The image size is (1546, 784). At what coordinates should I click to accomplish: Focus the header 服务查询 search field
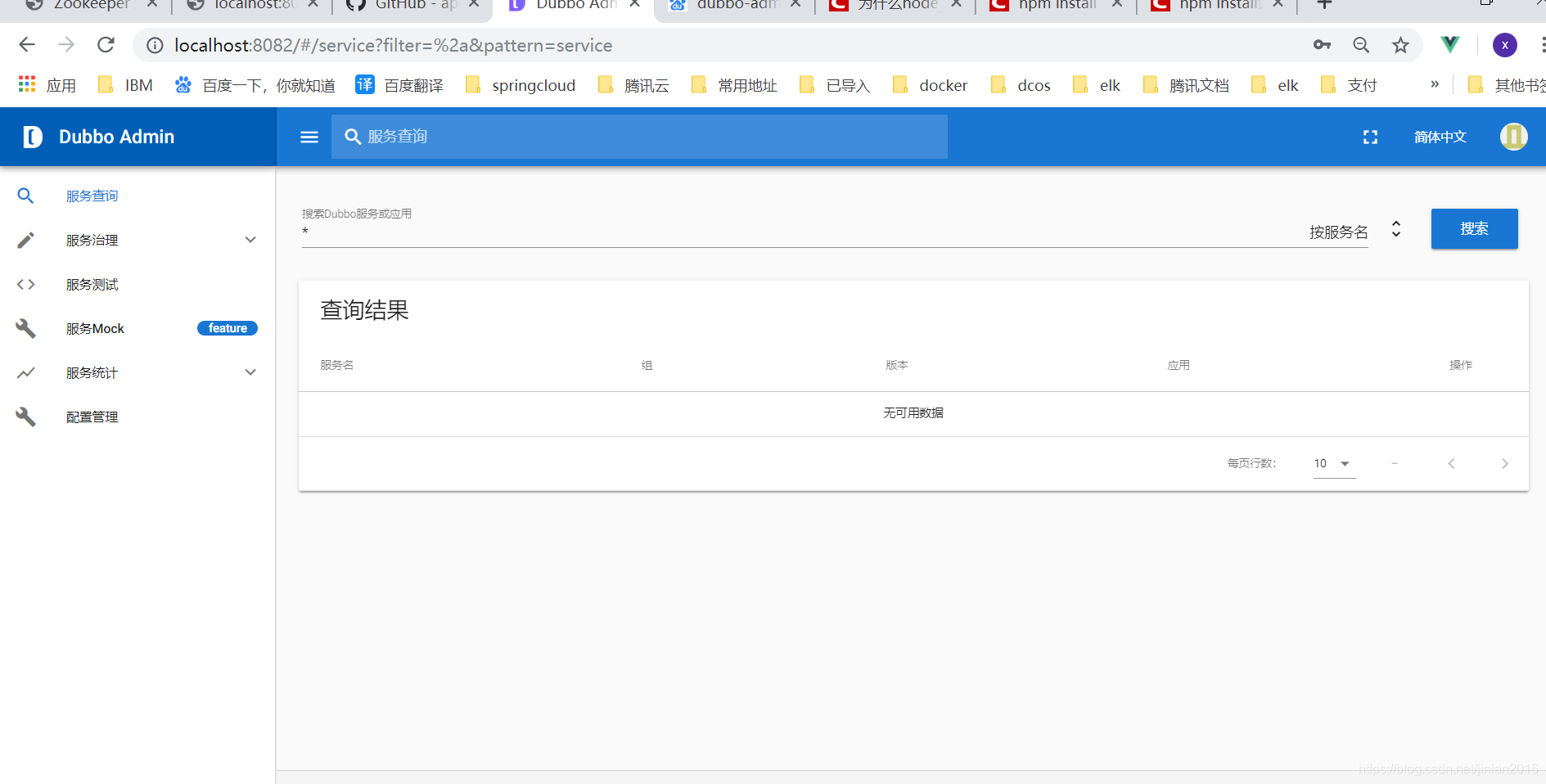639,137
